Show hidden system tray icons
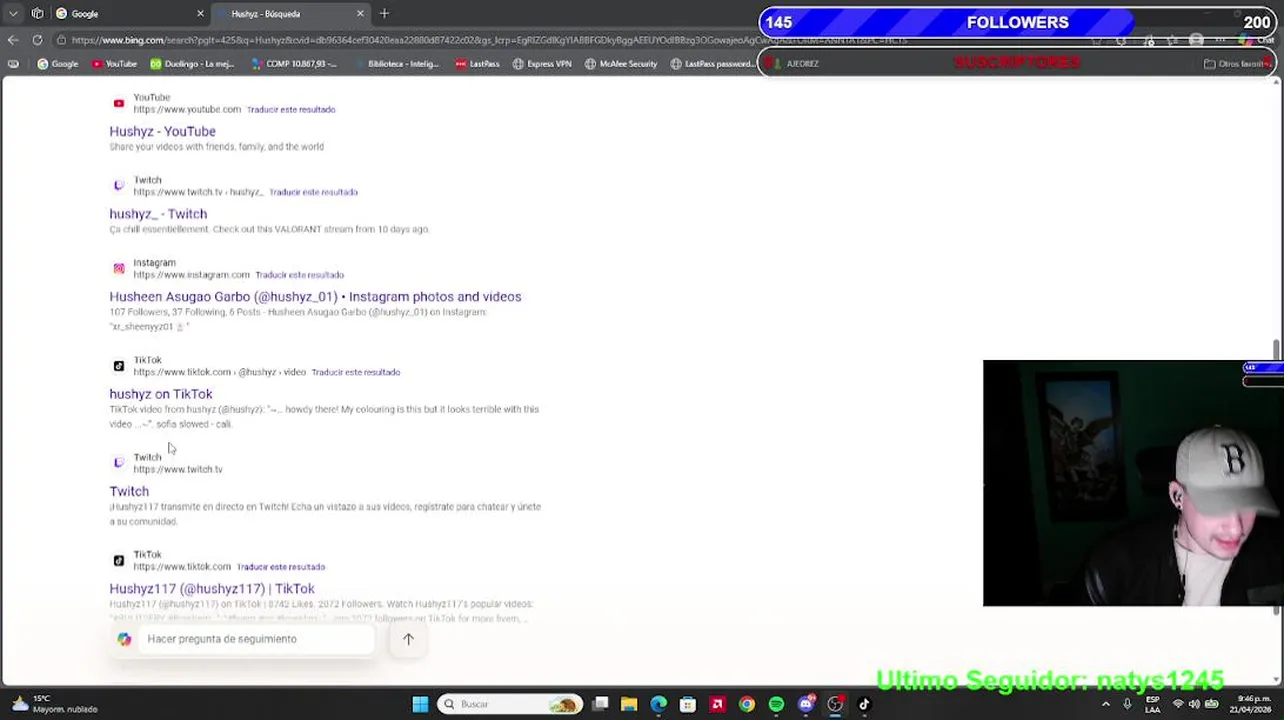Image resolution: width=1284 pixels, height=720 pixels. (1106, 704)
